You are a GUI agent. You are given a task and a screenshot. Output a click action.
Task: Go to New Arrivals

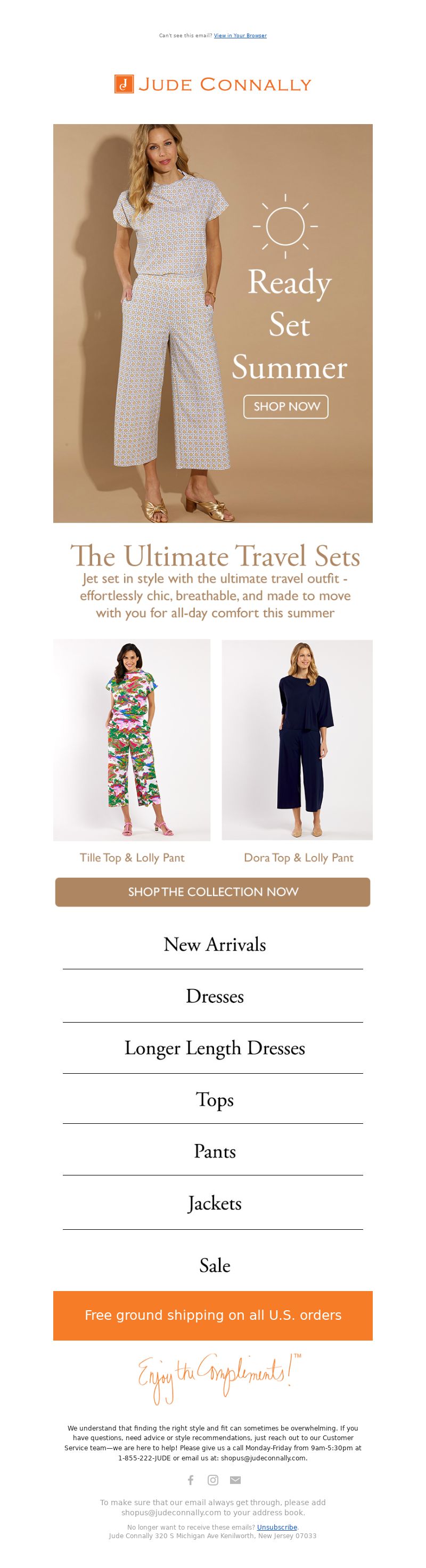coord(215,944)
